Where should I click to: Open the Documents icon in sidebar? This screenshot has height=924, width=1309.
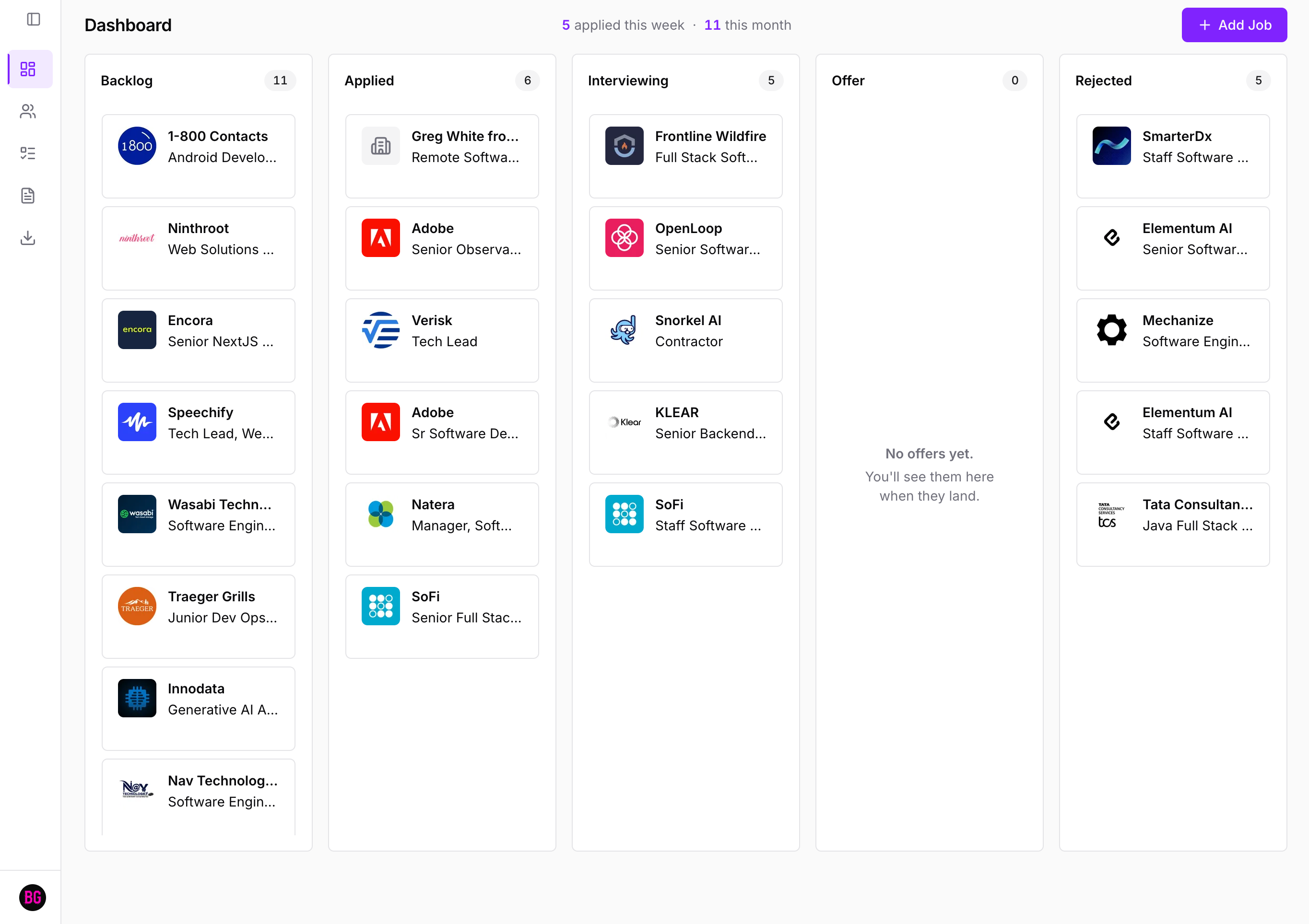point(28,196)
